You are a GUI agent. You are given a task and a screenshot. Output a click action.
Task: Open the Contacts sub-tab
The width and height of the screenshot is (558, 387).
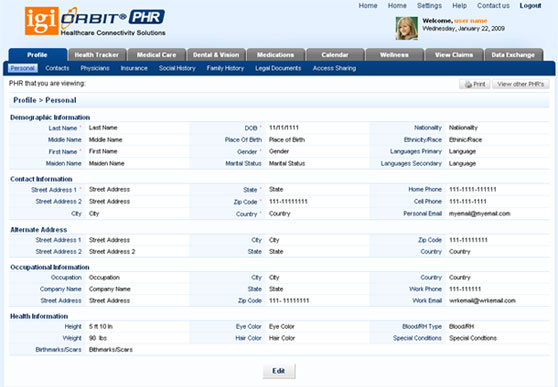coord(57,68)
